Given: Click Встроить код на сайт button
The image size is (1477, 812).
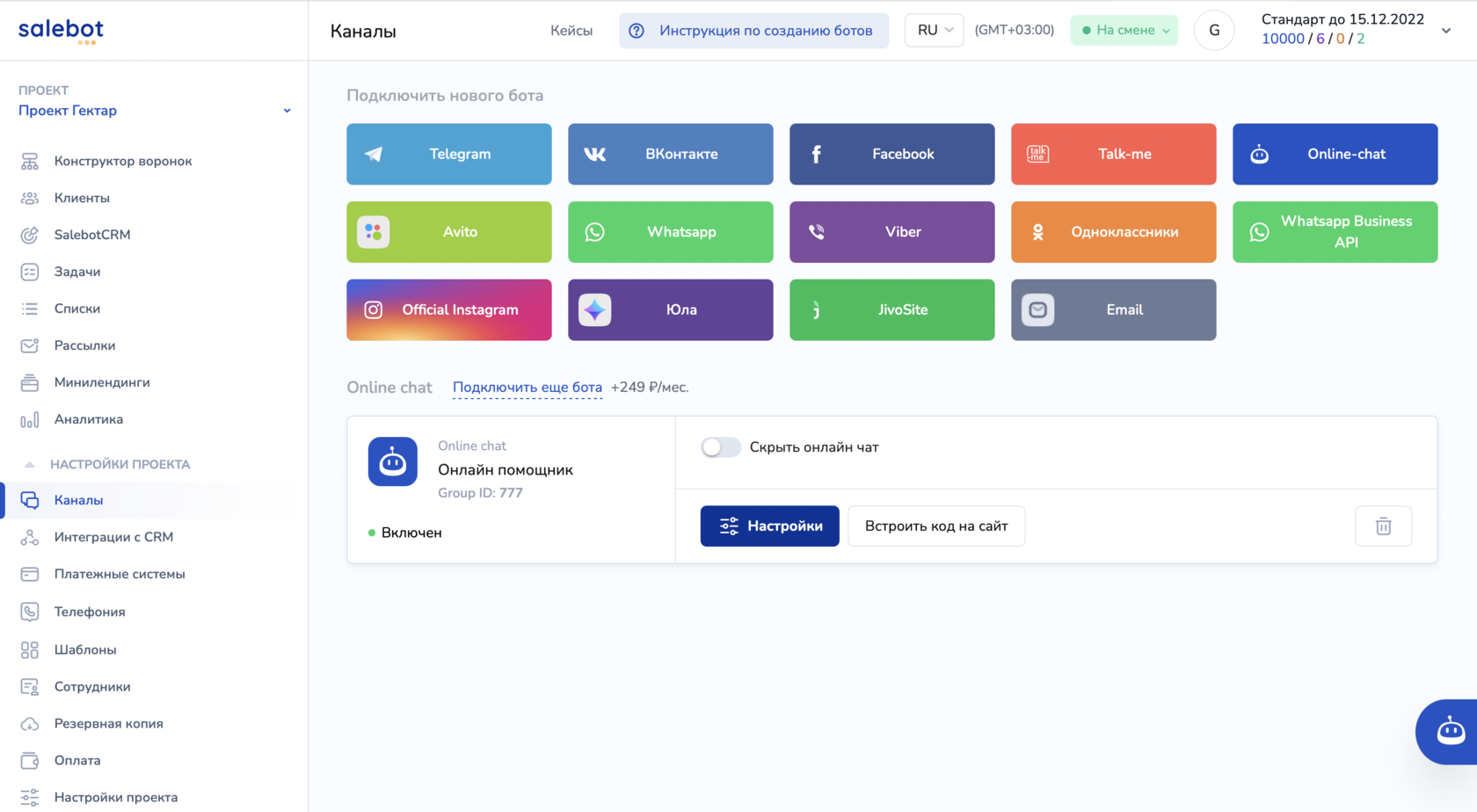Looking at the screenshot, I should (936, 526).
